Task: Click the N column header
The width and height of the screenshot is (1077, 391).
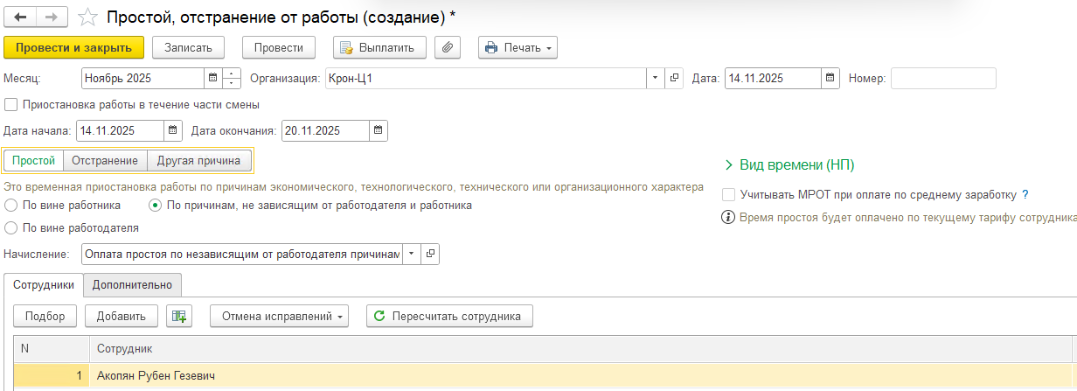Action: pyautogui.click(x=52, y=349)
